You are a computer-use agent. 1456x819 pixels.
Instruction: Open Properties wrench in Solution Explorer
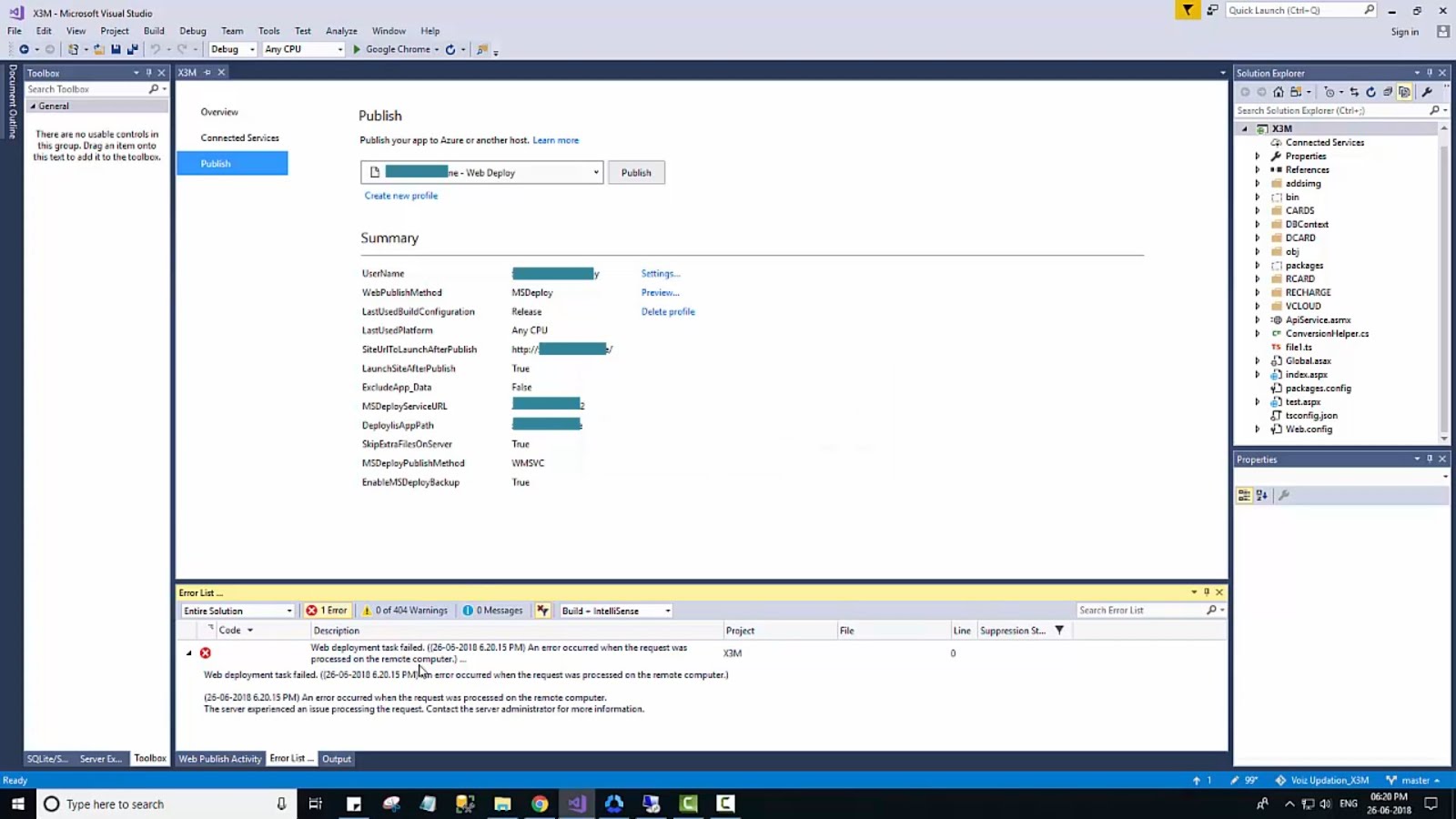pos(1427,91)
